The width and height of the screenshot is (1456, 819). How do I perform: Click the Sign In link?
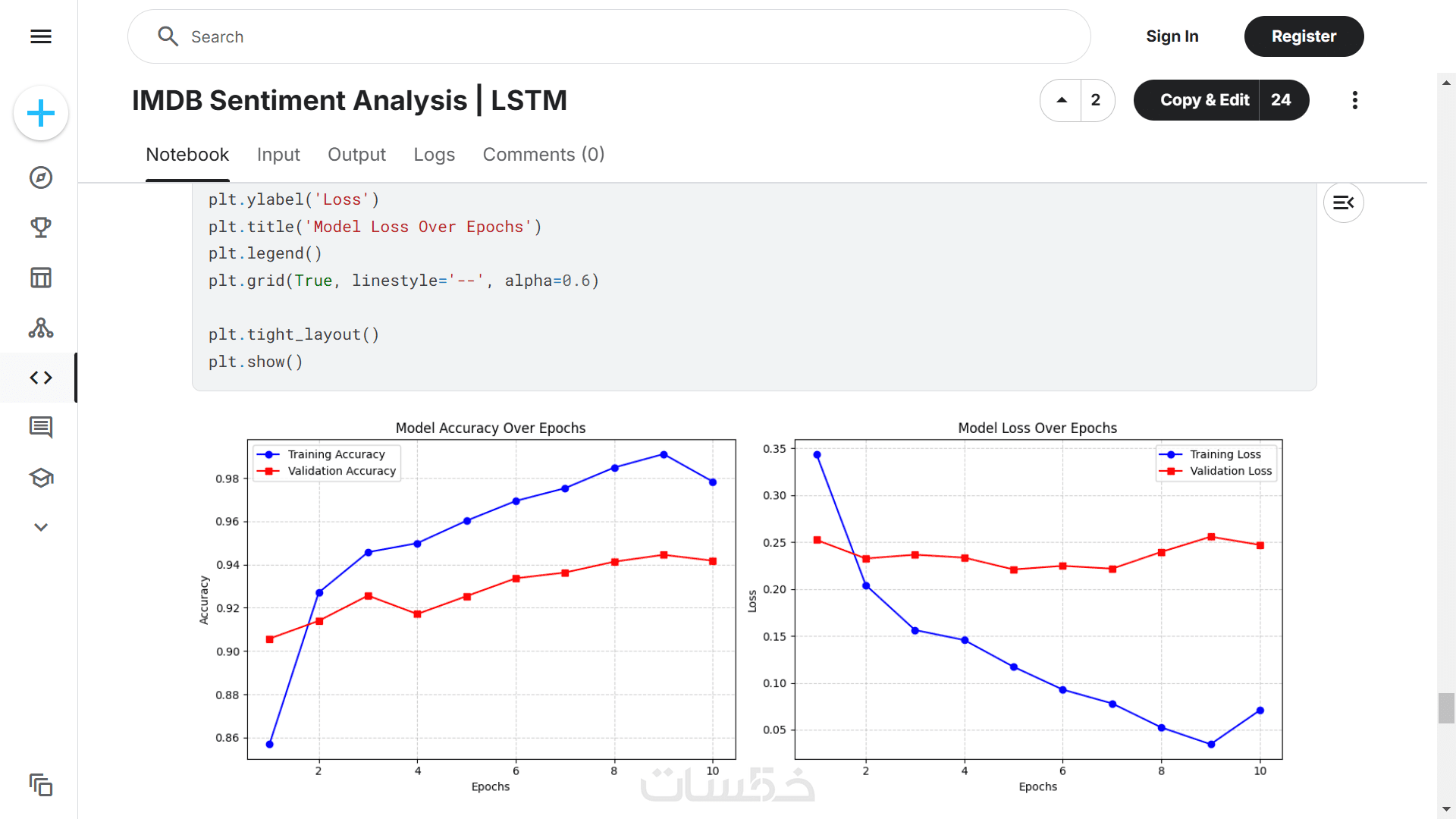tap(1172, 36)
